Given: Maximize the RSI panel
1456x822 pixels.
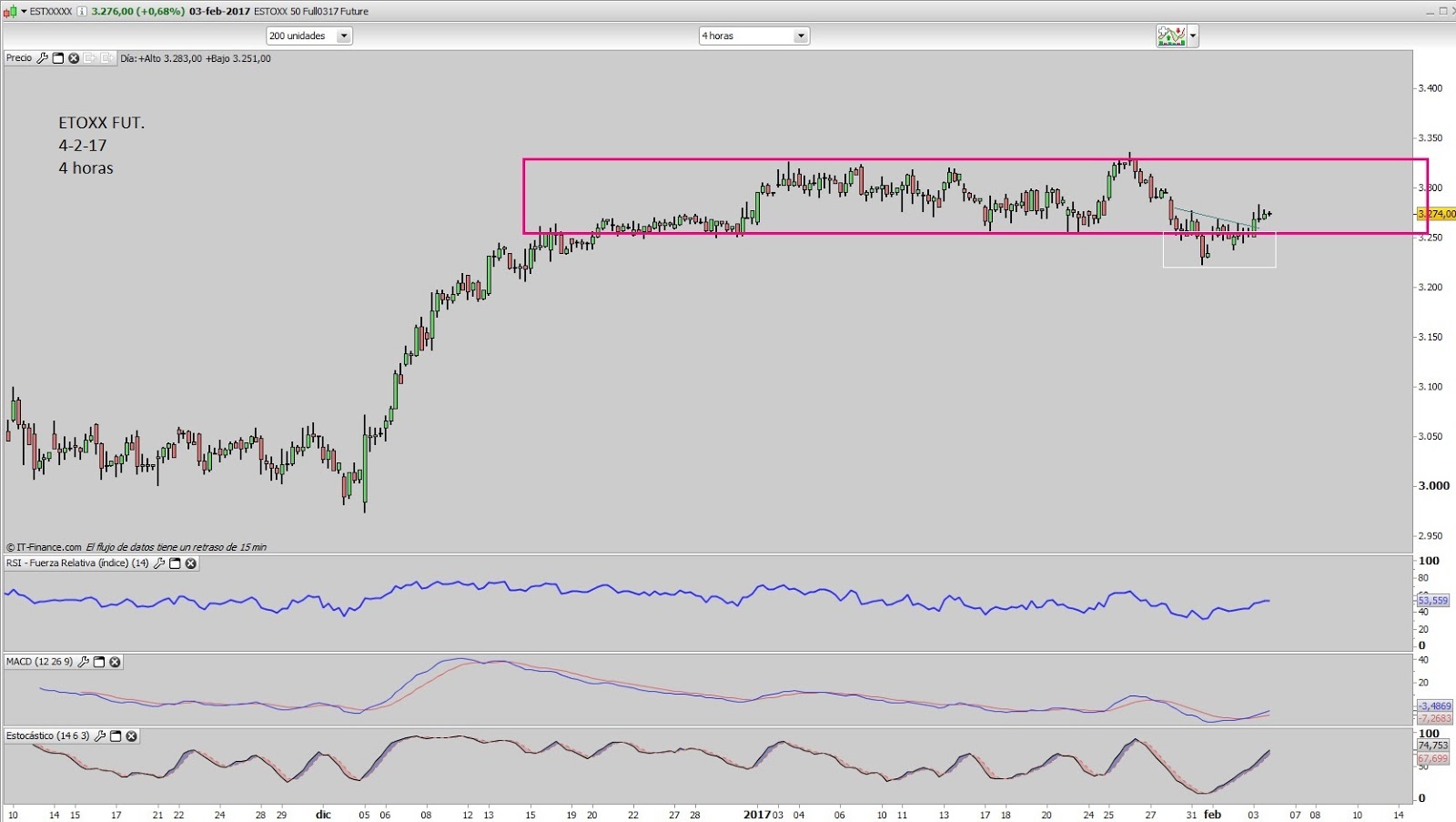Looking at the screenshot, I should tap(175, 563).
